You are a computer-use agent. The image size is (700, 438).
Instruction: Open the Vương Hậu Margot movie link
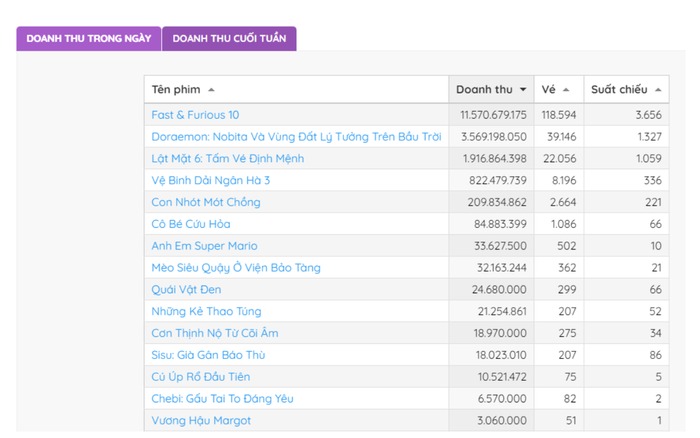click(x=201, y=421)
